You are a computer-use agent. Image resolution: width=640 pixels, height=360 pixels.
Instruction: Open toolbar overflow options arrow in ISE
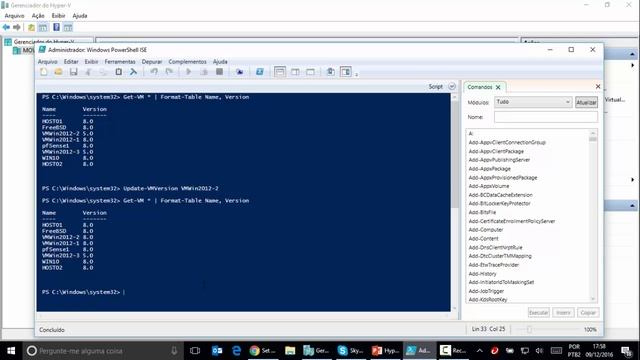[x=356, y=74]
